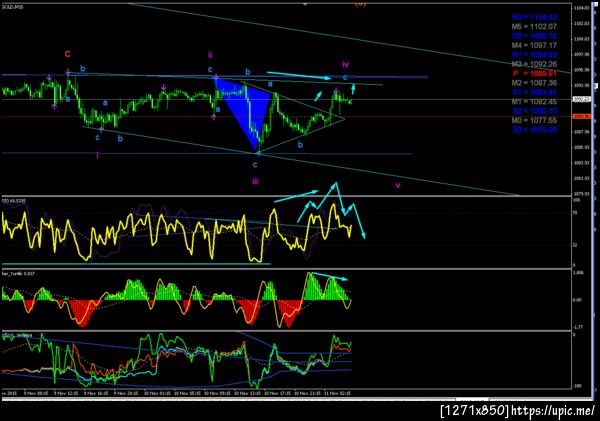Select the M4 = 1097.17 pivot label

coord(534,46)
